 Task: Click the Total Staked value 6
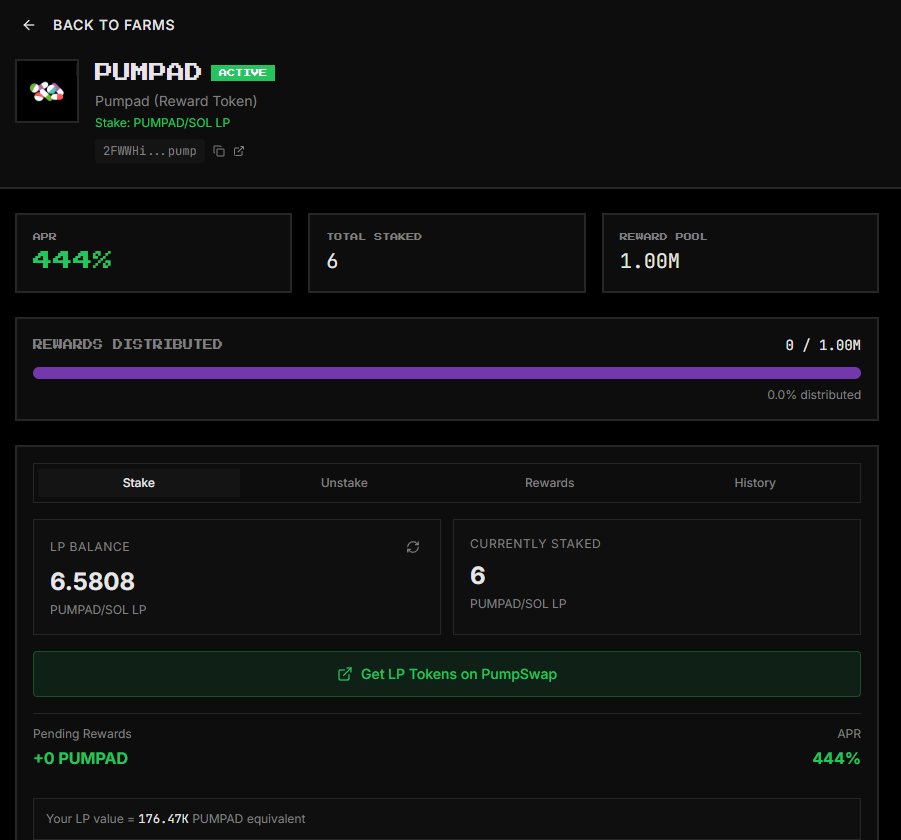[332, 261]
